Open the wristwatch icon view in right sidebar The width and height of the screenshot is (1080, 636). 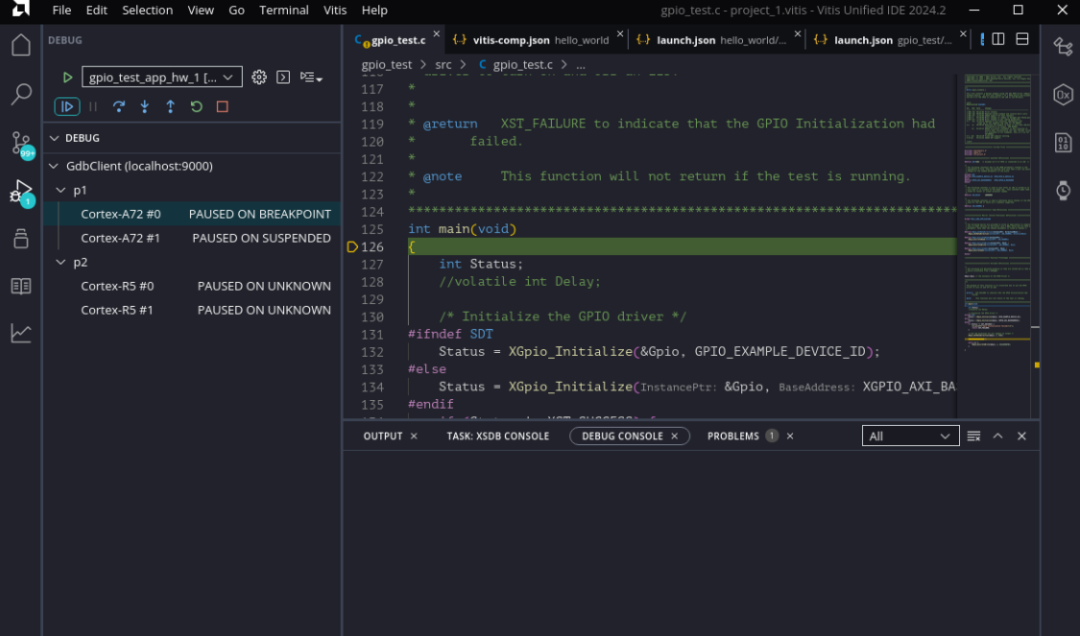(x=1063, y=189)
